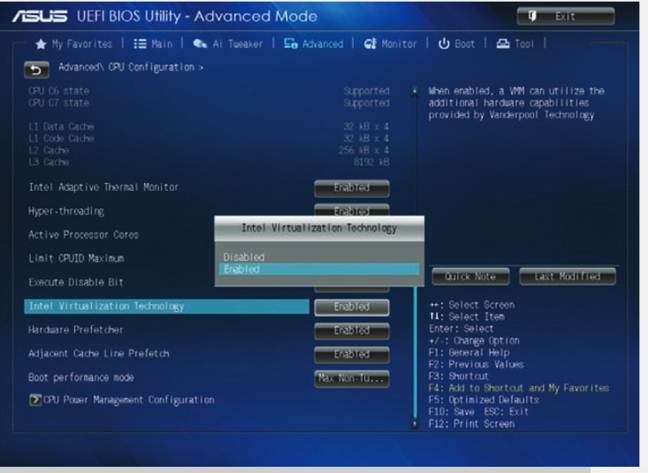Click the Advanced tab icon
The height and width of the screenshot is (473, 648).
291,44
